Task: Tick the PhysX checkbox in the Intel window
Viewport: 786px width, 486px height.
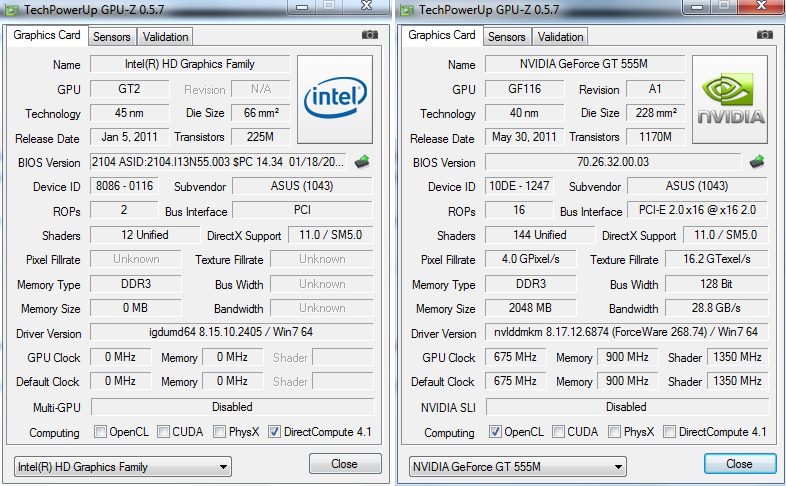Action: pos(219,432)
